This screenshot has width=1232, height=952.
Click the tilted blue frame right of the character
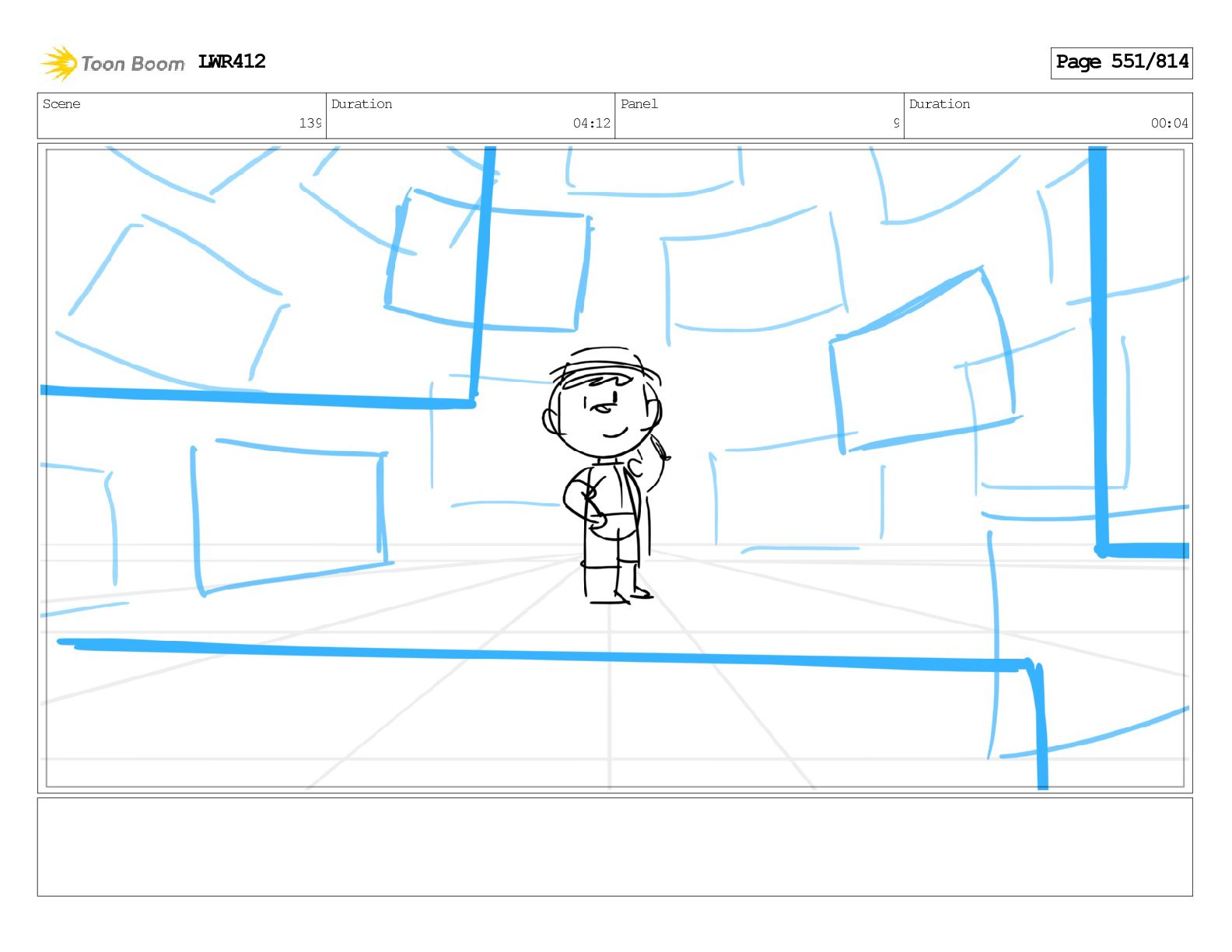[x=923, y=361]
